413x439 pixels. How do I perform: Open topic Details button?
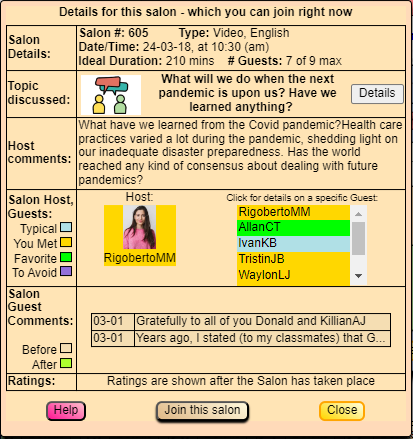377,94
